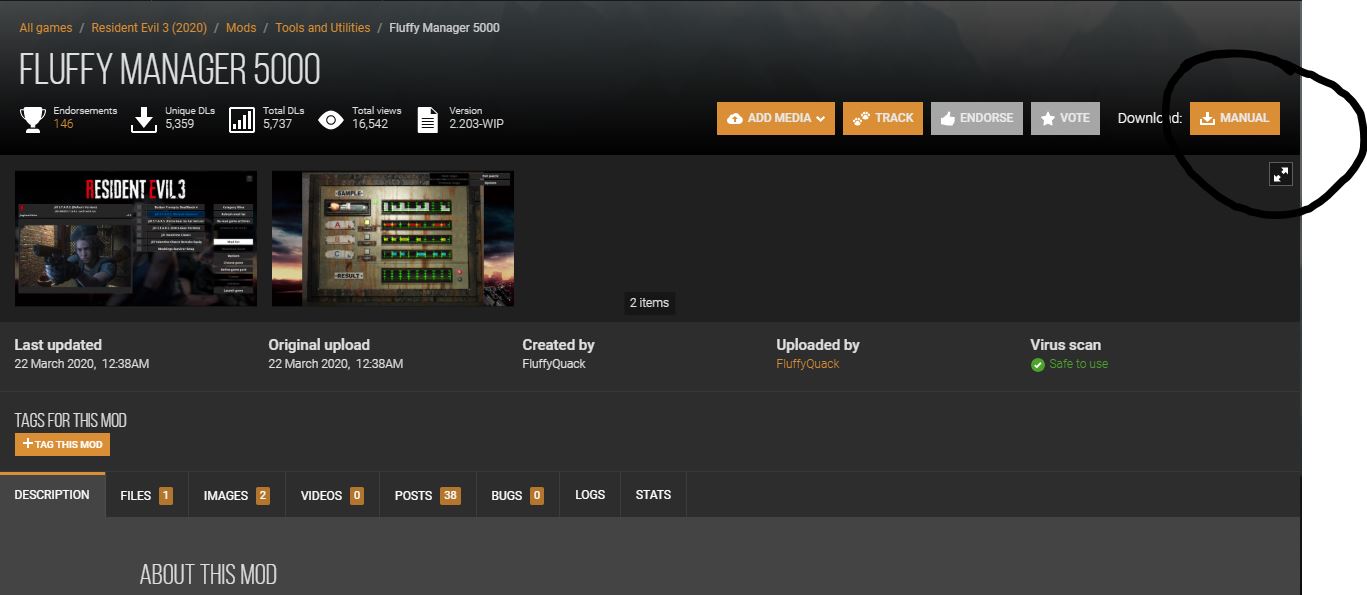Image resolution: width=1367 pixels, height=595 pixels.
Task: Open uploader FluffyQuack profile link
Action: click(x=808, y=364)
